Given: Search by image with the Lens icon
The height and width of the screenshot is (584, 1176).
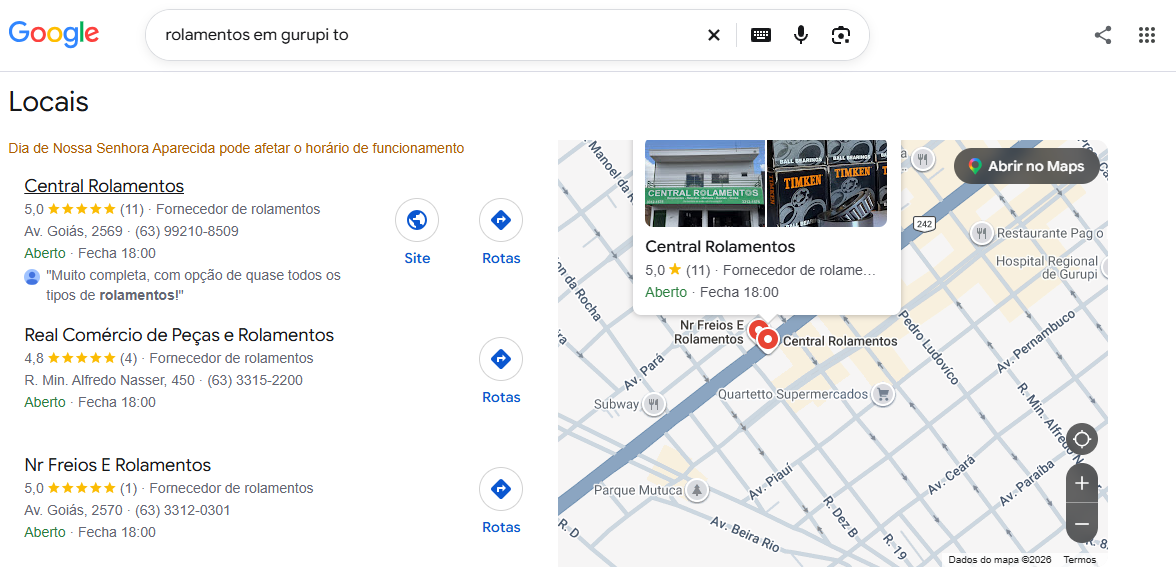Looking at the screenshot, I should point(841,35).
